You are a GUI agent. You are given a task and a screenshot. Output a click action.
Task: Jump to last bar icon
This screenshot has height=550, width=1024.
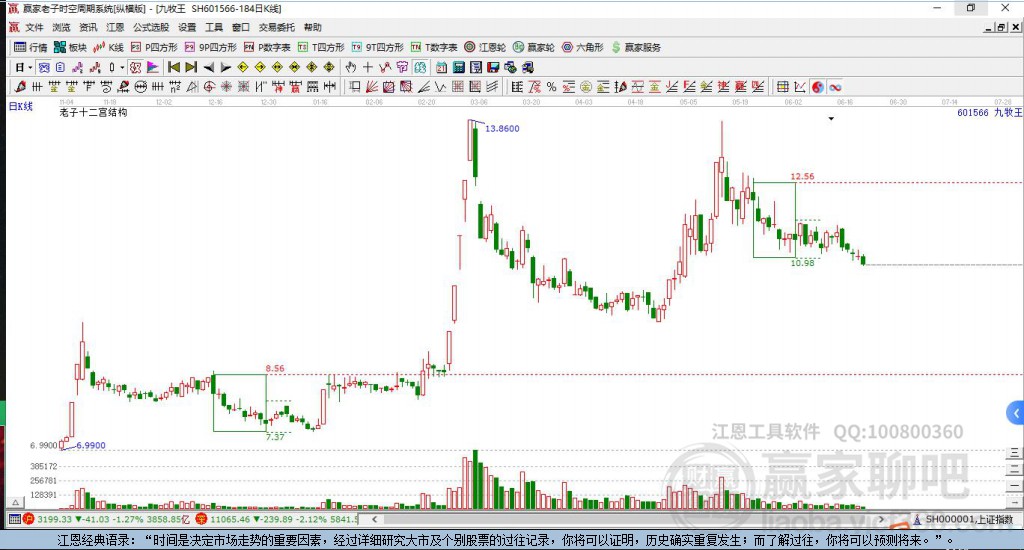pos(191,67)
